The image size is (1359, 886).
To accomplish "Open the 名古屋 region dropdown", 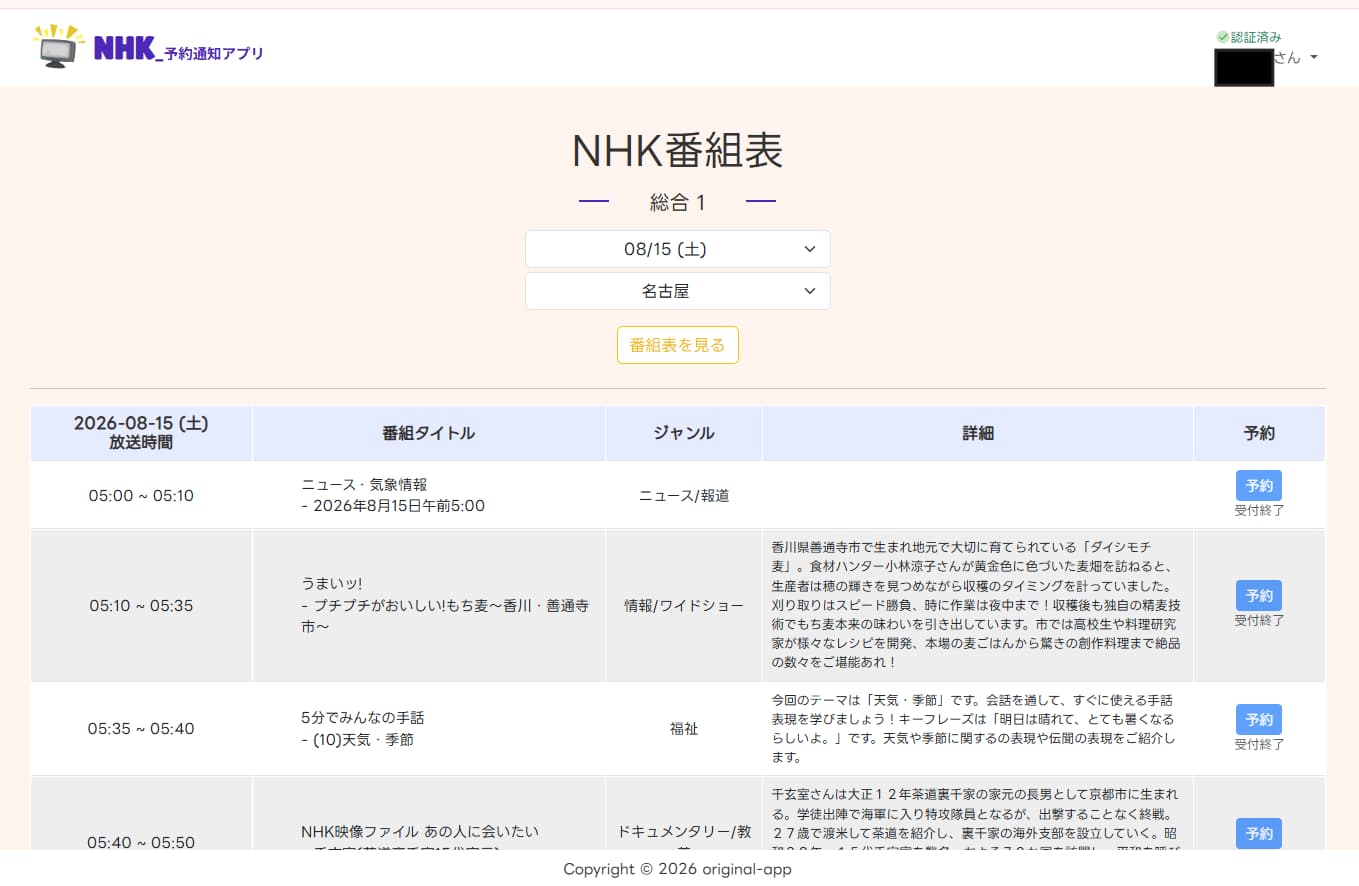I will pyautogui.click(x=678, y=291).
